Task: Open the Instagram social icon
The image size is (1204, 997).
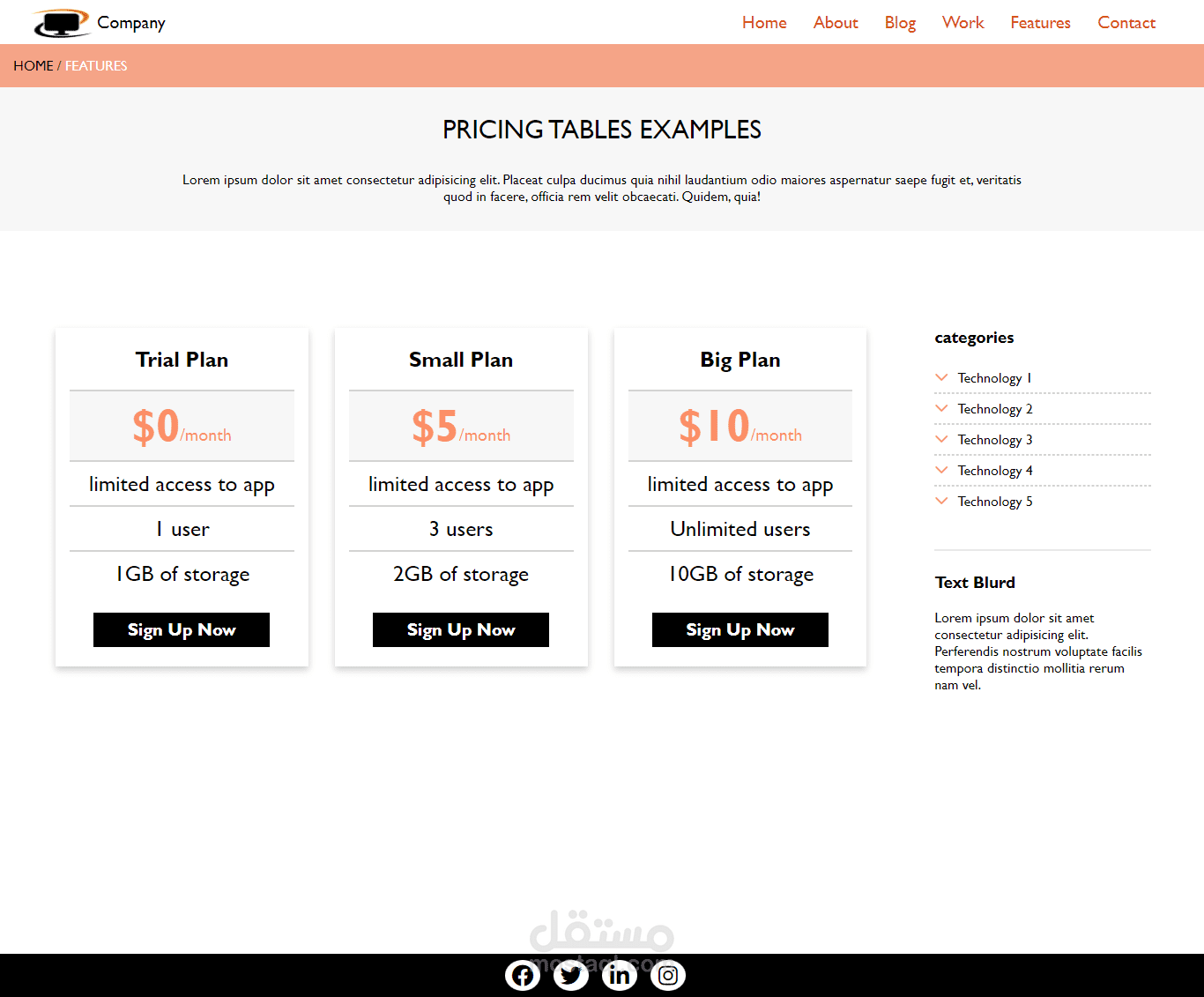Action: [x=668, y=975]
